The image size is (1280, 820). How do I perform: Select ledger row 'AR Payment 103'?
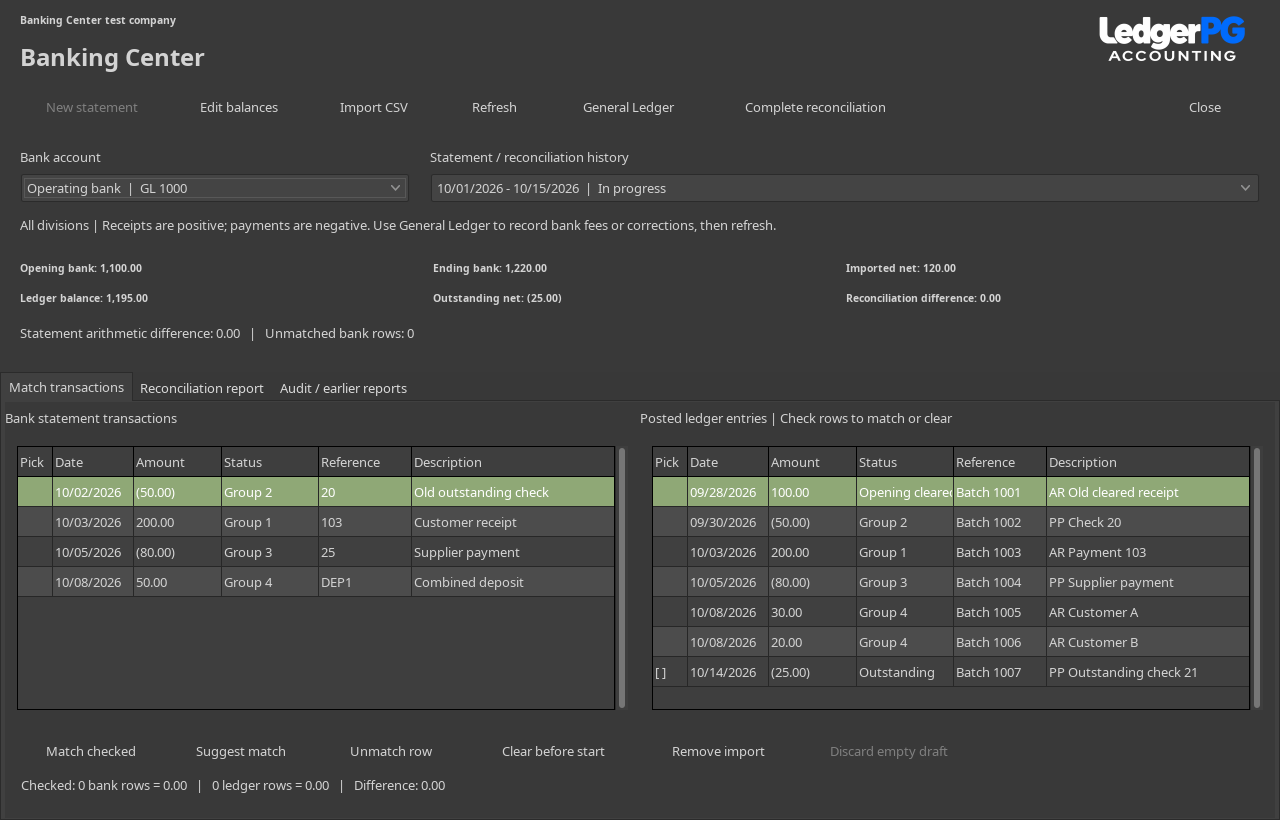pyautogui.click(x=951, y=552)
